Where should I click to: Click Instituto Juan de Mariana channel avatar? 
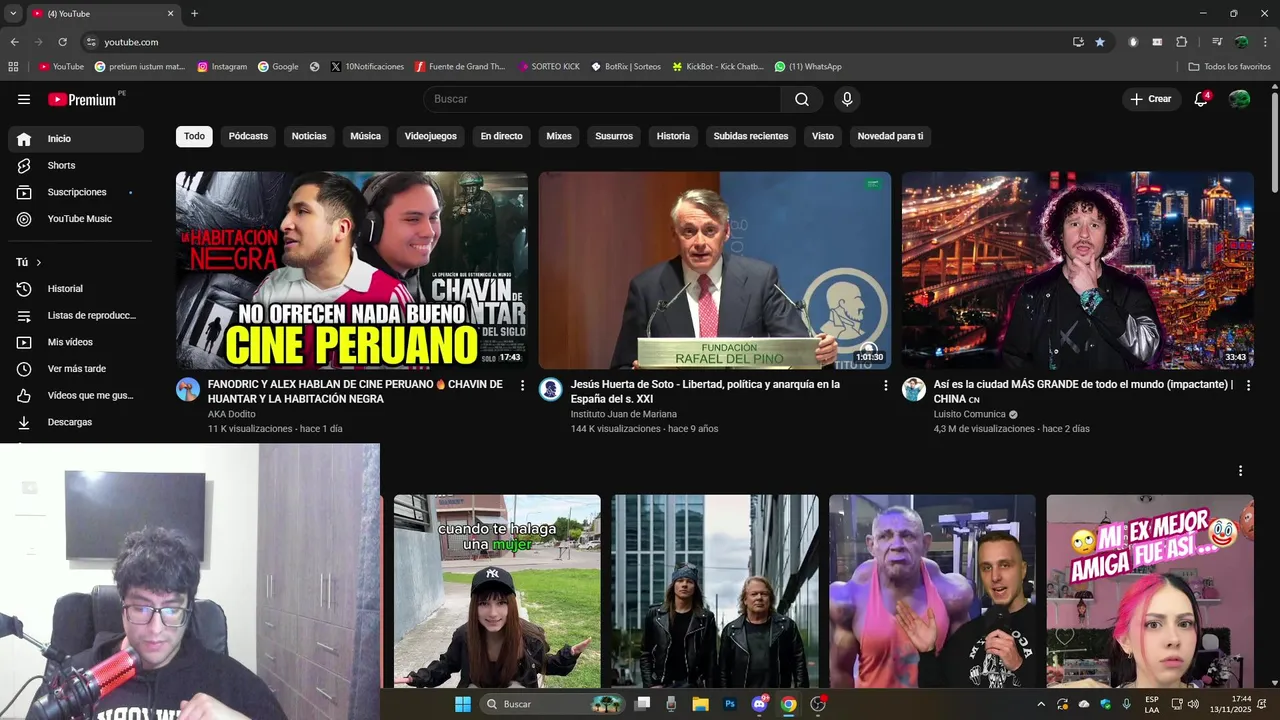(x=551, y=389)
